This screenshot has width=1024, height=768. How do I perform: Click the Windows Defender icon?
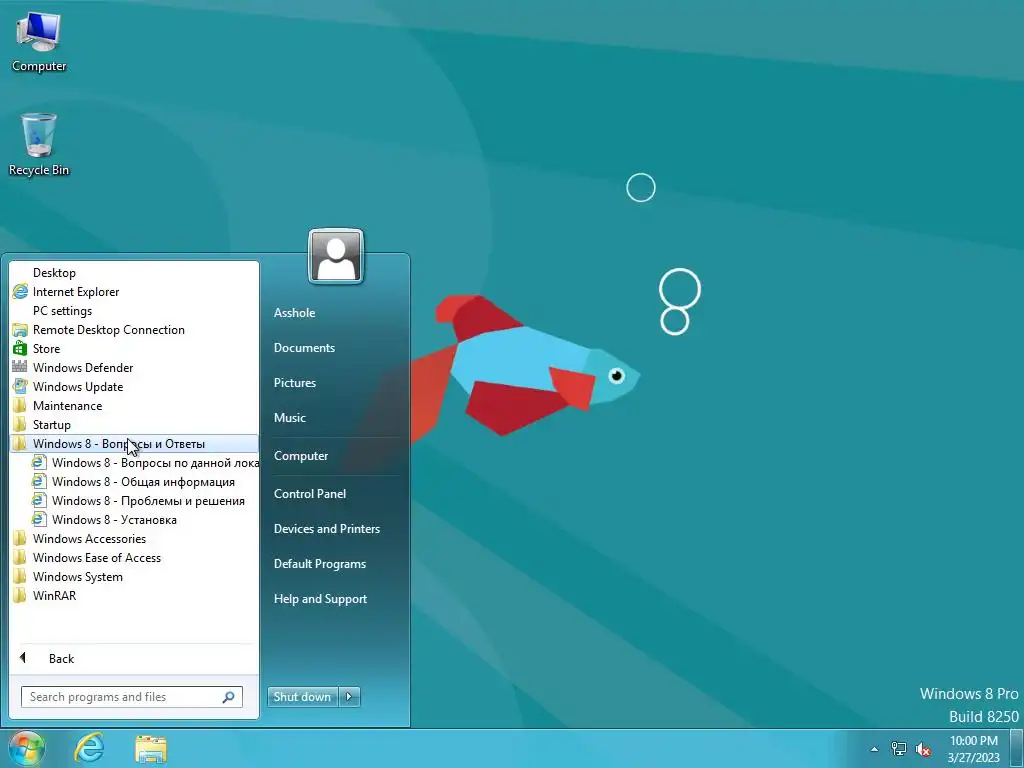[20, 368]
